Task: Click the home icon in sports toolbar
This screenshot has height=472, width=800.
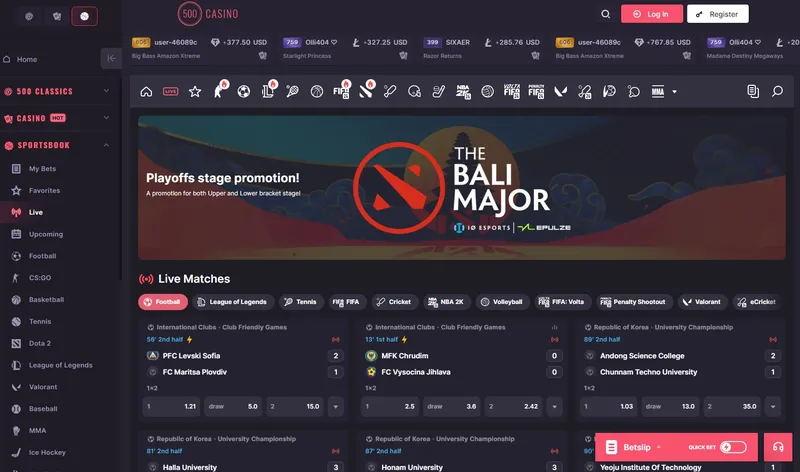Action: pos(147,91)
